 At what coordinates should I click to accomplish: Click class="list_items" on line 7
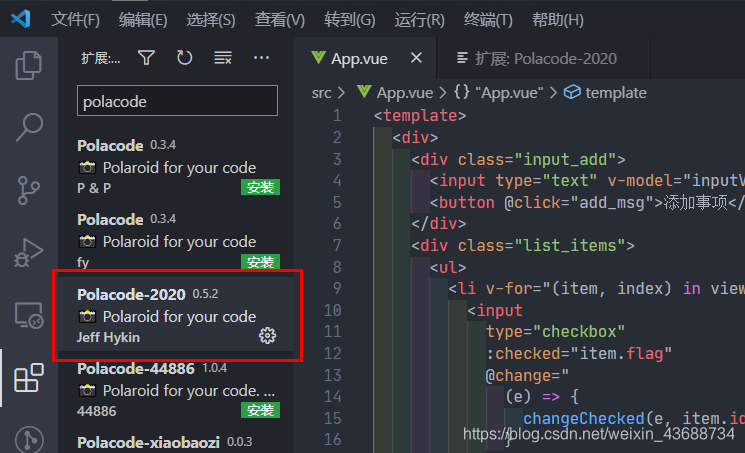(542, 245)
